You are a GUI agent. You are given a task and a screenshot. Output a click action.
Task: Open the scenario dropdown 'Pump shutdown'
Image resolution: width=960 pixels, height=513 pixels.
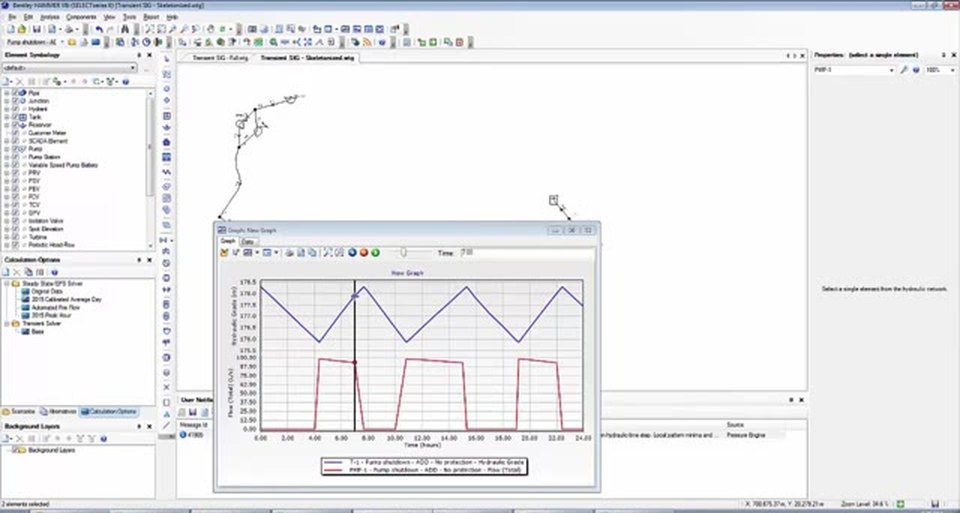coord(61,42)
